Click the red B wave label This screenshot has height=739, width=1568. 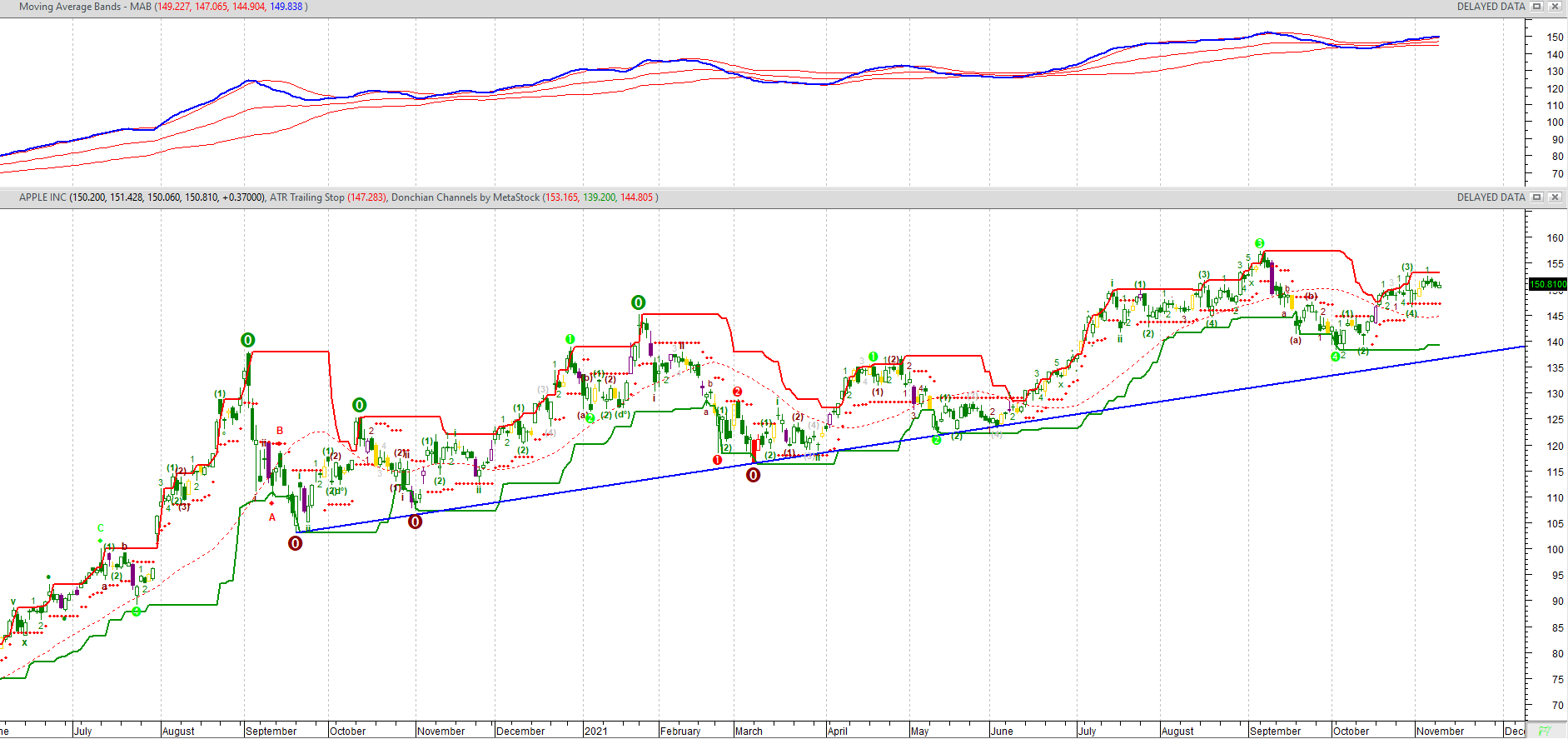280,431
